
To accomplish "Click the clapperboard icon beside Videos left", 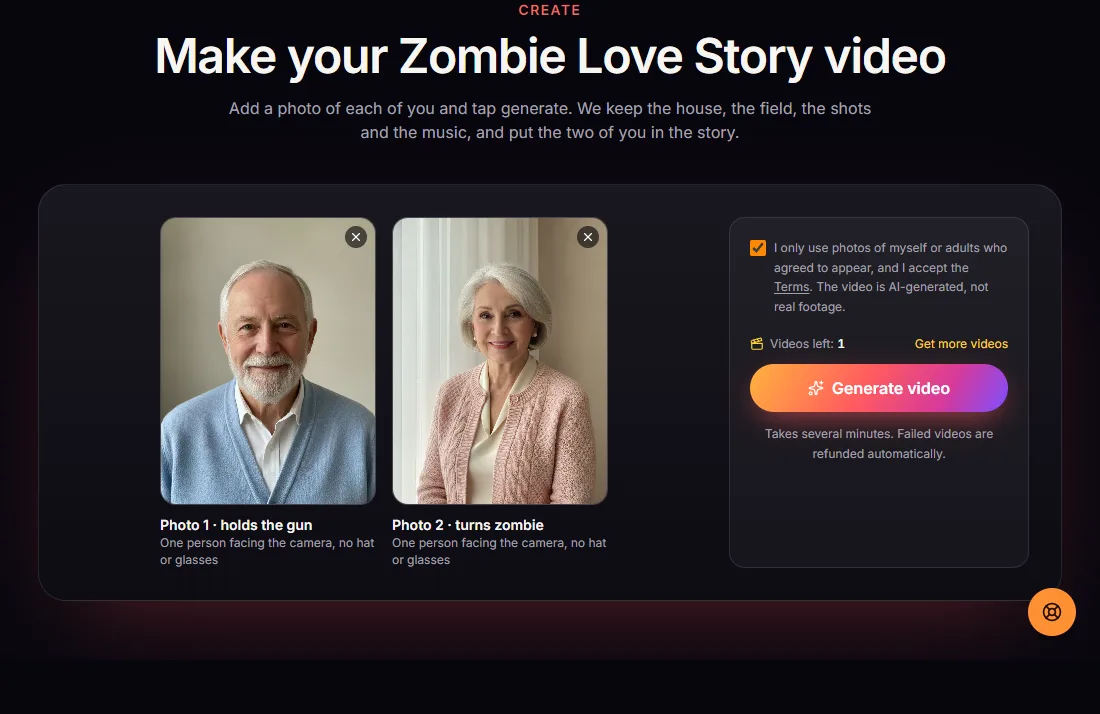I will click(757, 344).
